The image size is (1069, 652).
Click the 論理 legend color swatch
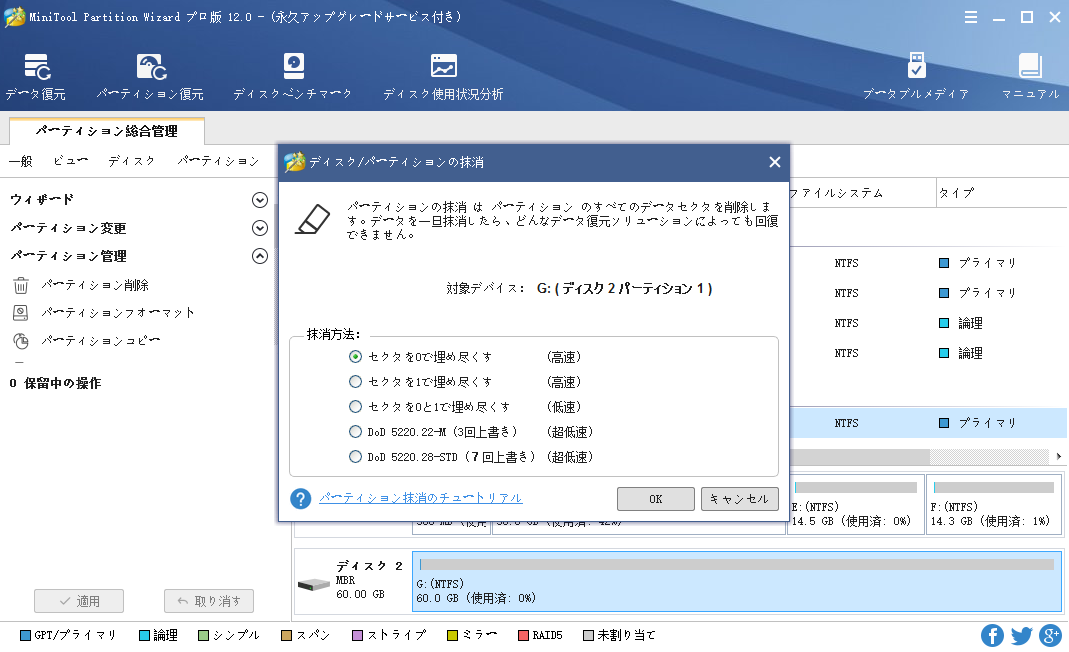[144, 636]
